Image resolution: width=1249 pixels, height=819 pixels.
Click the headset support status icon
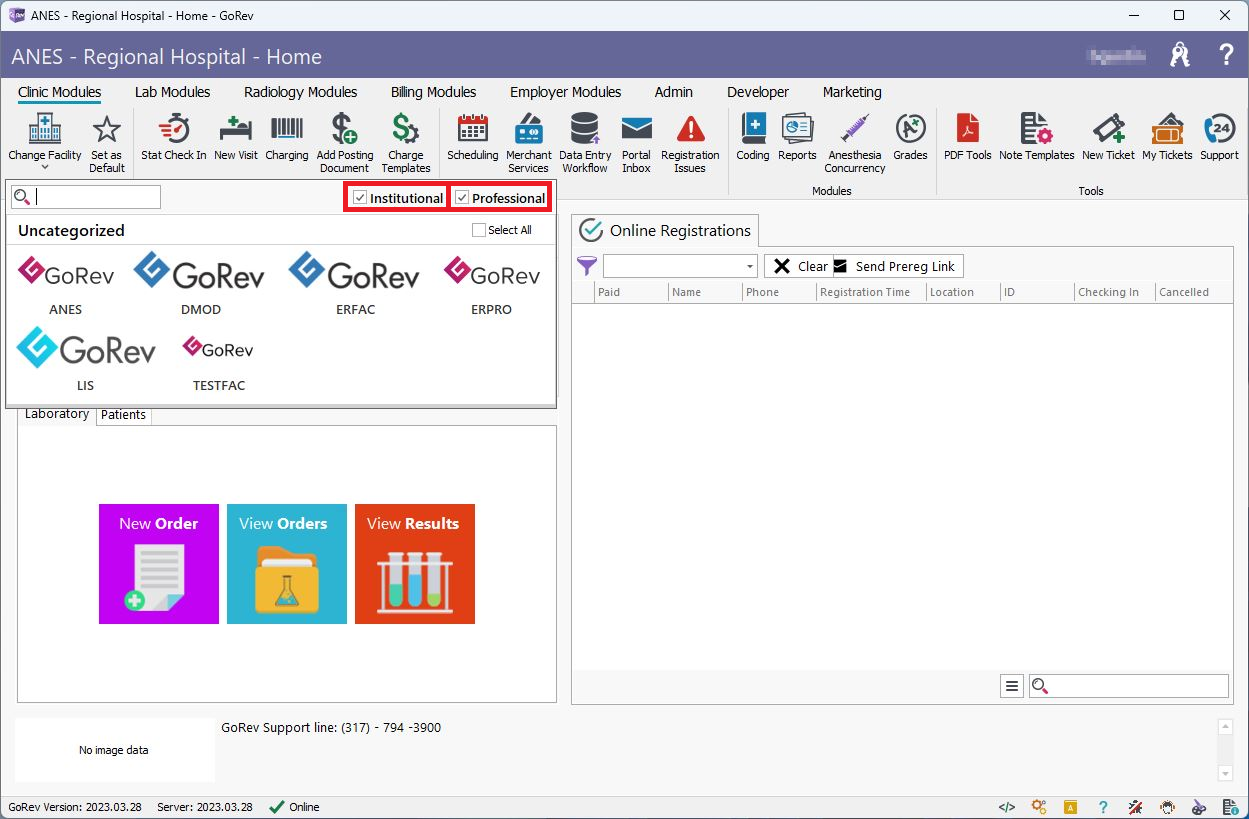pyautogui.click(x=1167, y=807)
